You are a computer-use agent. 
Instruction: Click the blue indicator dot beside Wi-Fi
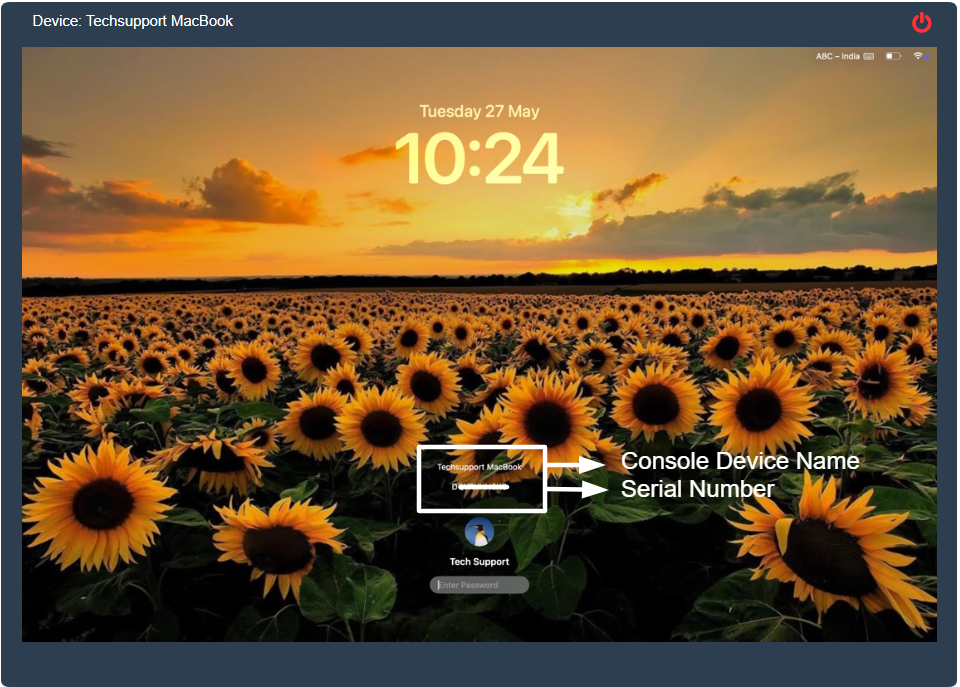coord(927,57)
